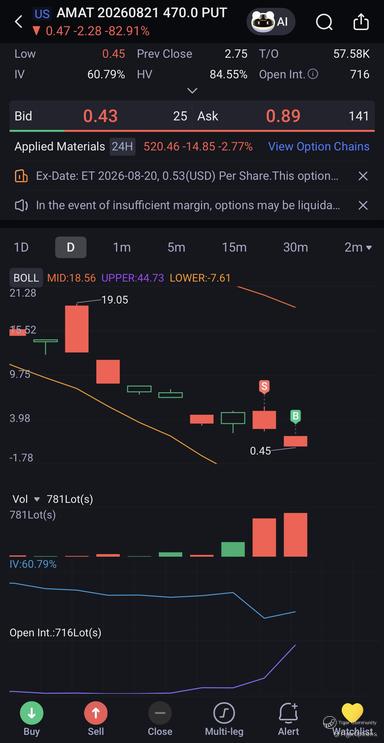Toggle the 24H session badge

click(x=122, y=147)
